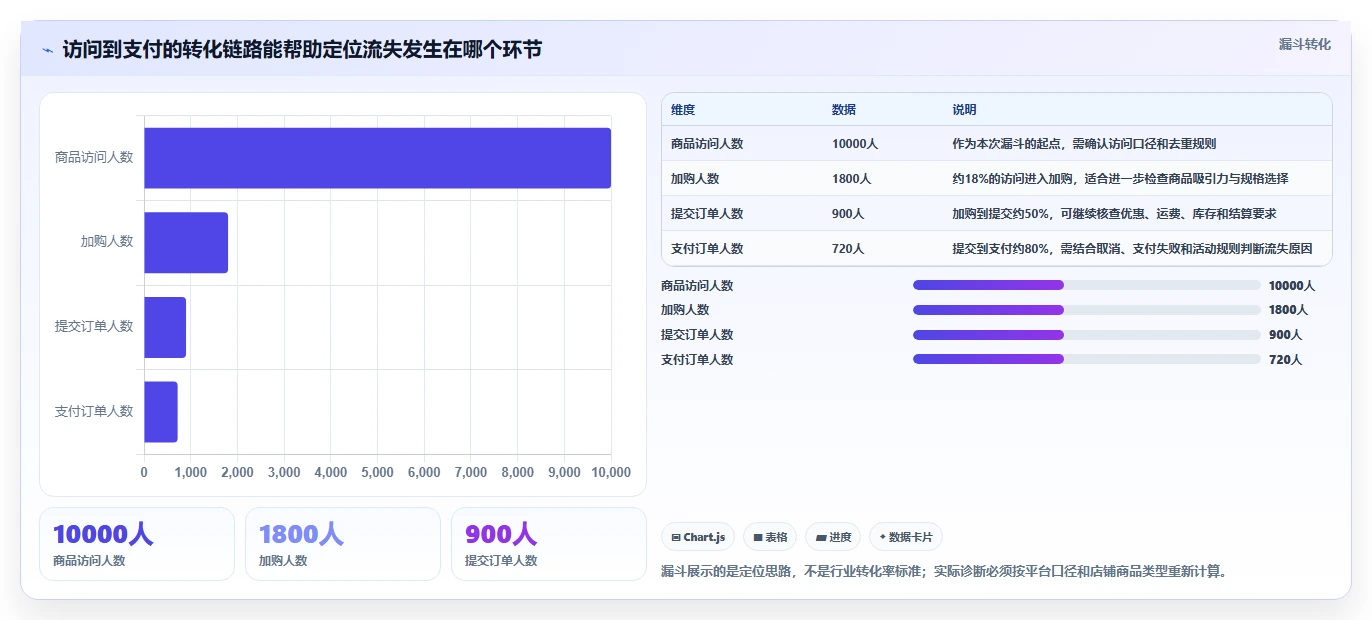1372x620 pixels.
Task: Select the 商品访问人数 cell in the table
Action: click(x=707, y=144)
